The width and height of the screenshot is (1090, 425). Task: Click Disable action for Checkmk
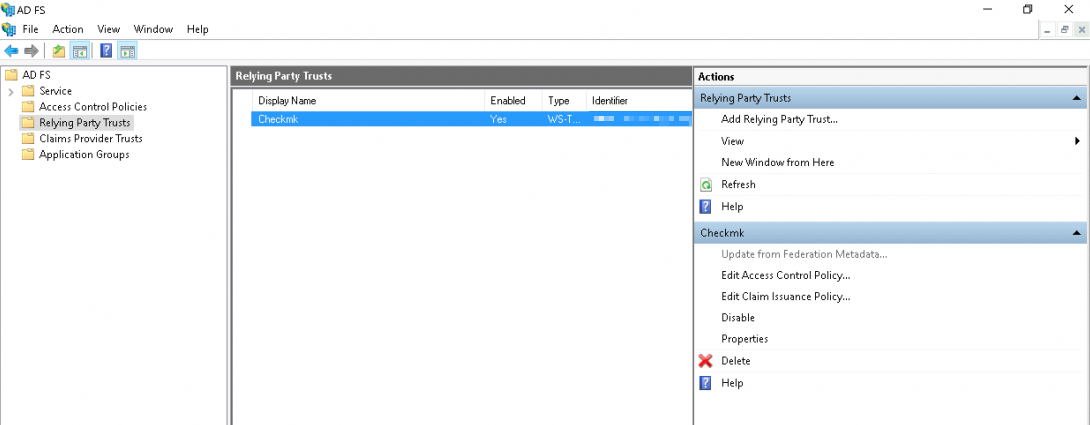click(x=738, y=317)
